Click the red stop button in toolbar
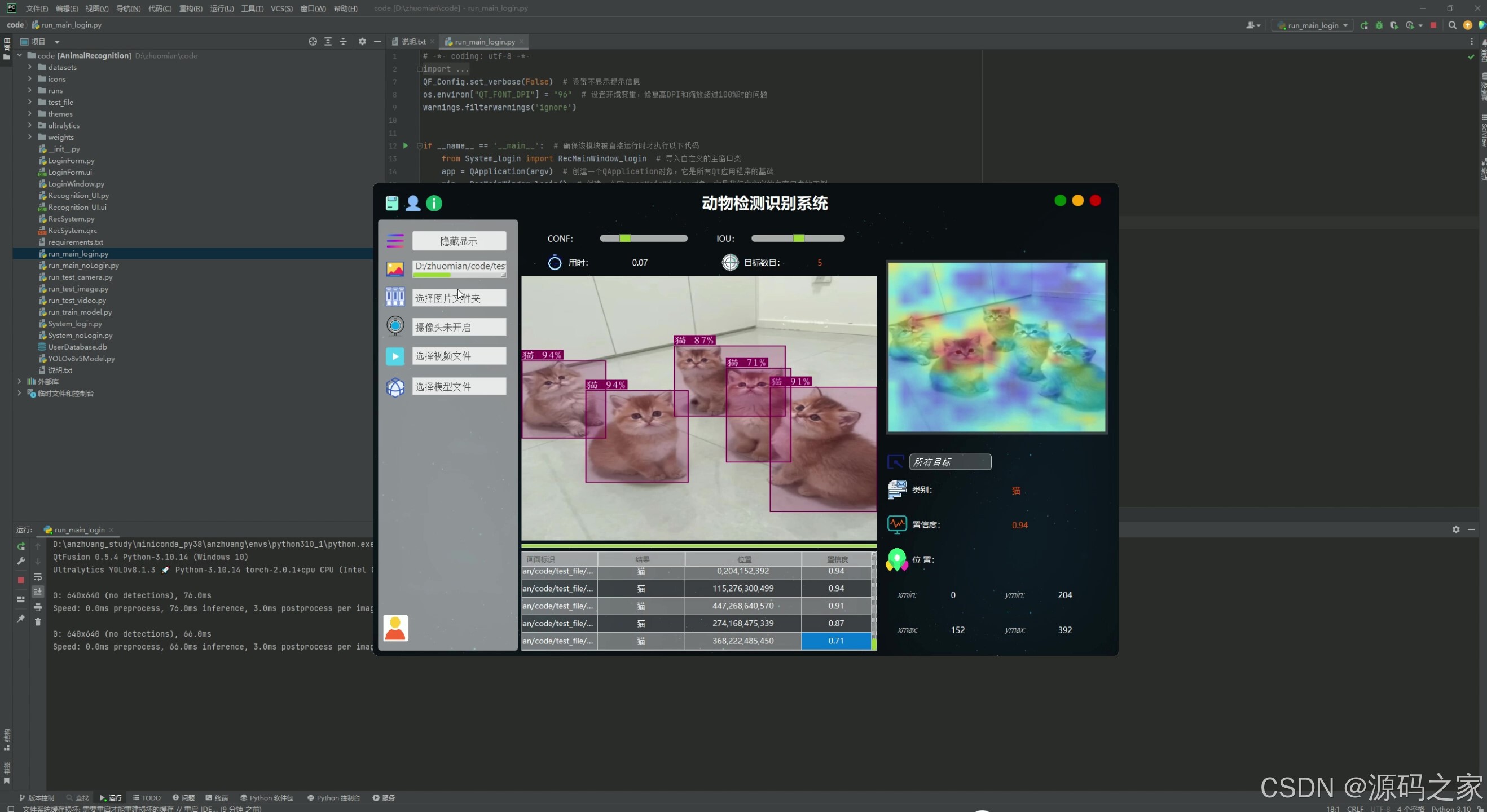Image resolution: width=1487 pixels, height=812 pixels. click(1433, 25)
